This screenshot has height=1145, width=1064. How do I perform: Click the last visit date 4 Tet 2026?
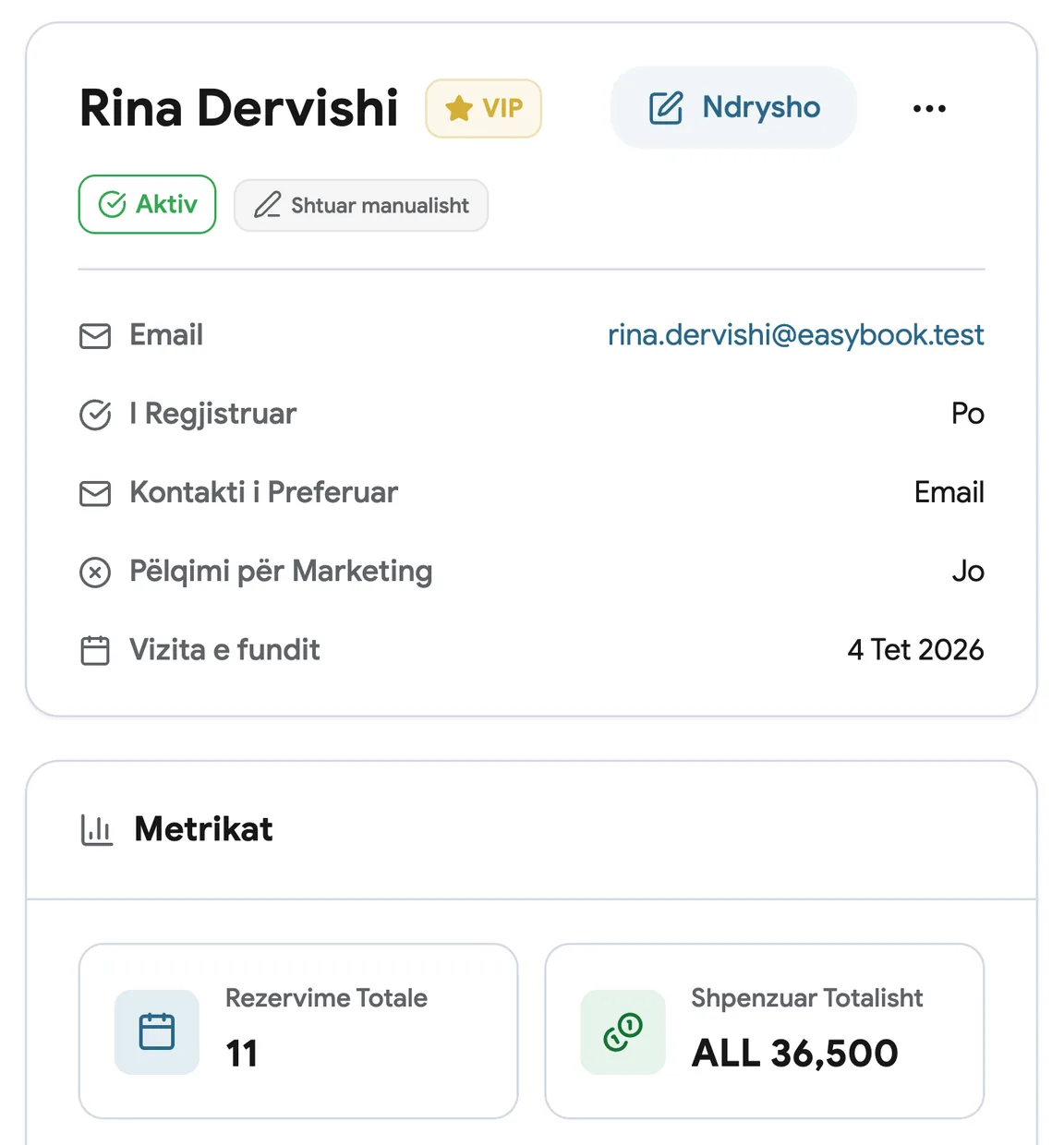[916, 650]
